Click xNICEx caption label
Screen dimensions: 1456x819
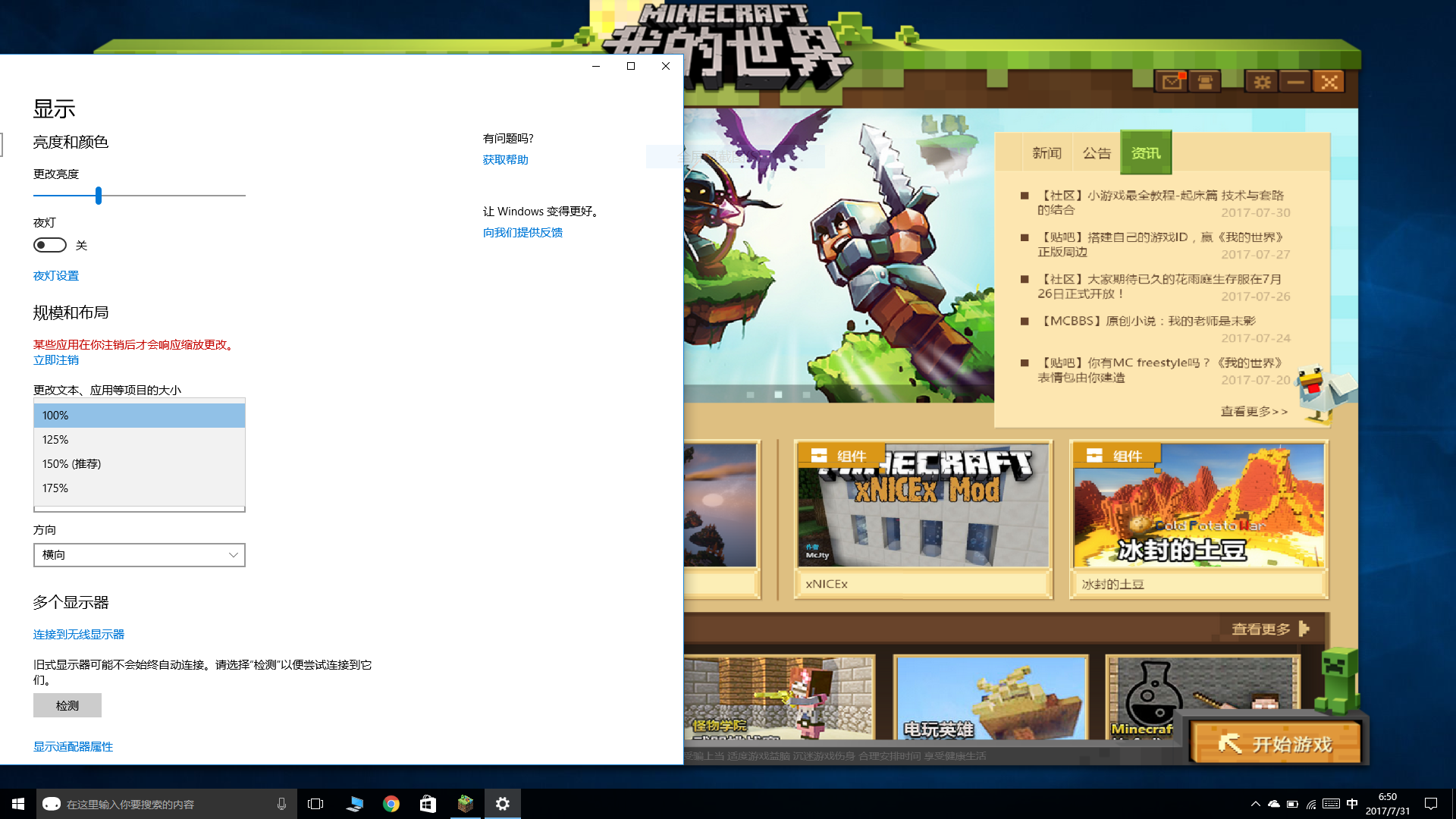click(827, 584)
